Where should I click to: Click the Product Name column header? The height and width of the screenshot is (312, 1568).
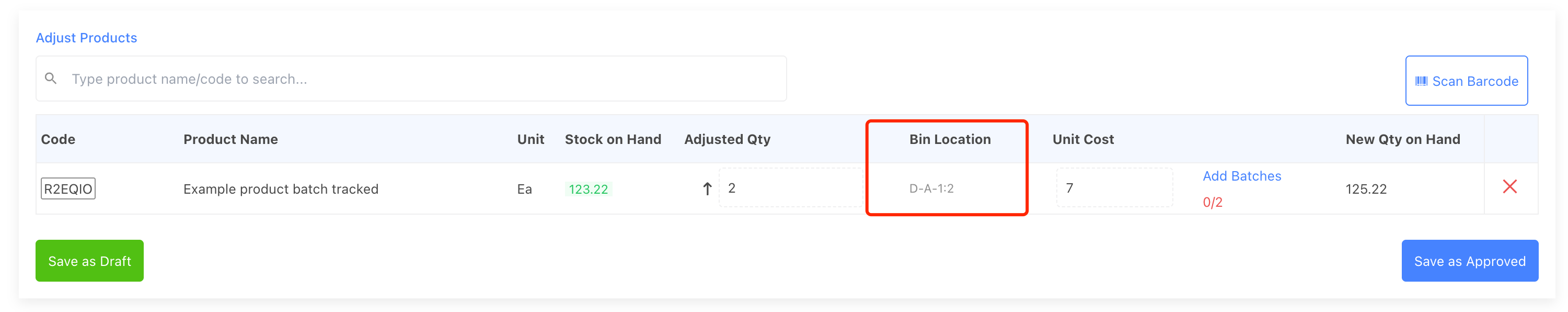coord(230,139)
